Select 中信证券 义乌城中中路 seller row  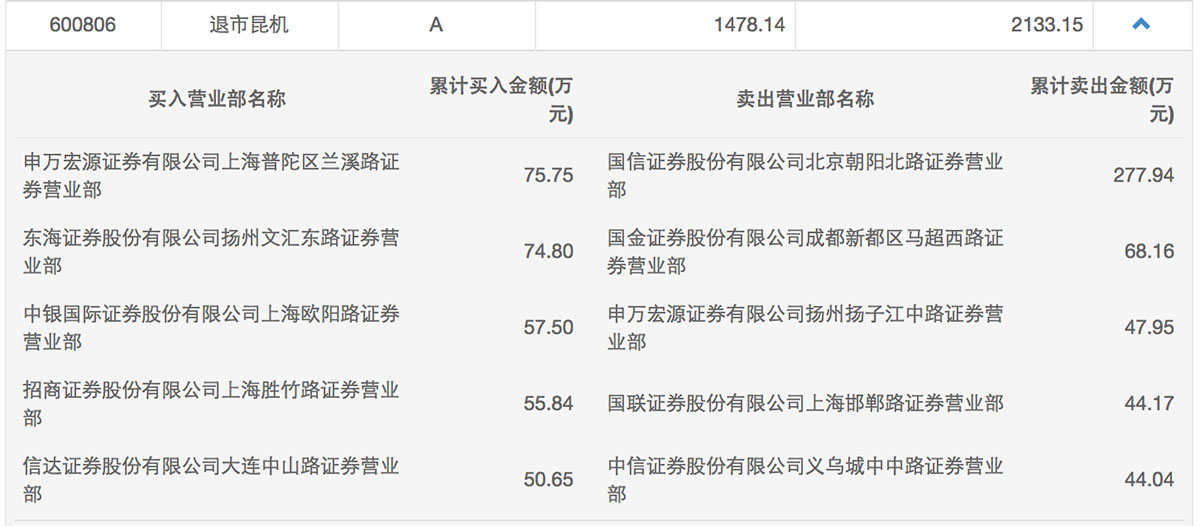(806, 479)
